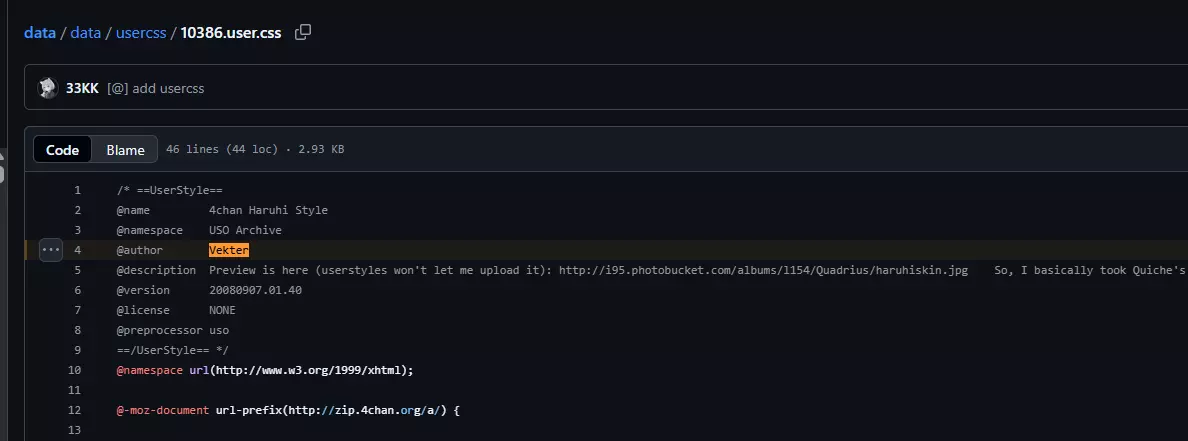Select line number 3
The width and height of the screenshot is (1188, 441).
77,230
